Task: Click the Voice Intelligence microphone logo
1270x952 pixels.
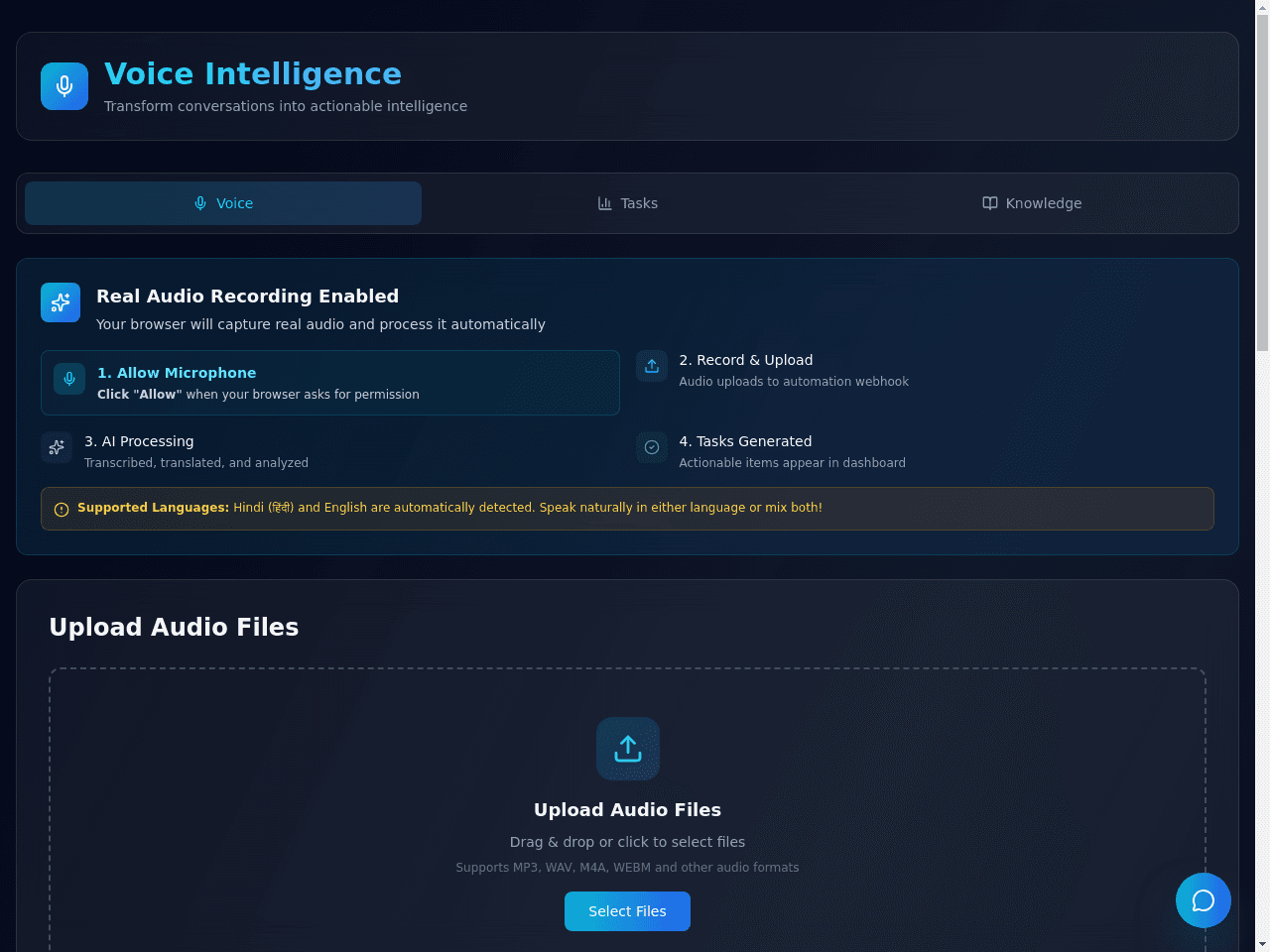Action: click(64, 86)
